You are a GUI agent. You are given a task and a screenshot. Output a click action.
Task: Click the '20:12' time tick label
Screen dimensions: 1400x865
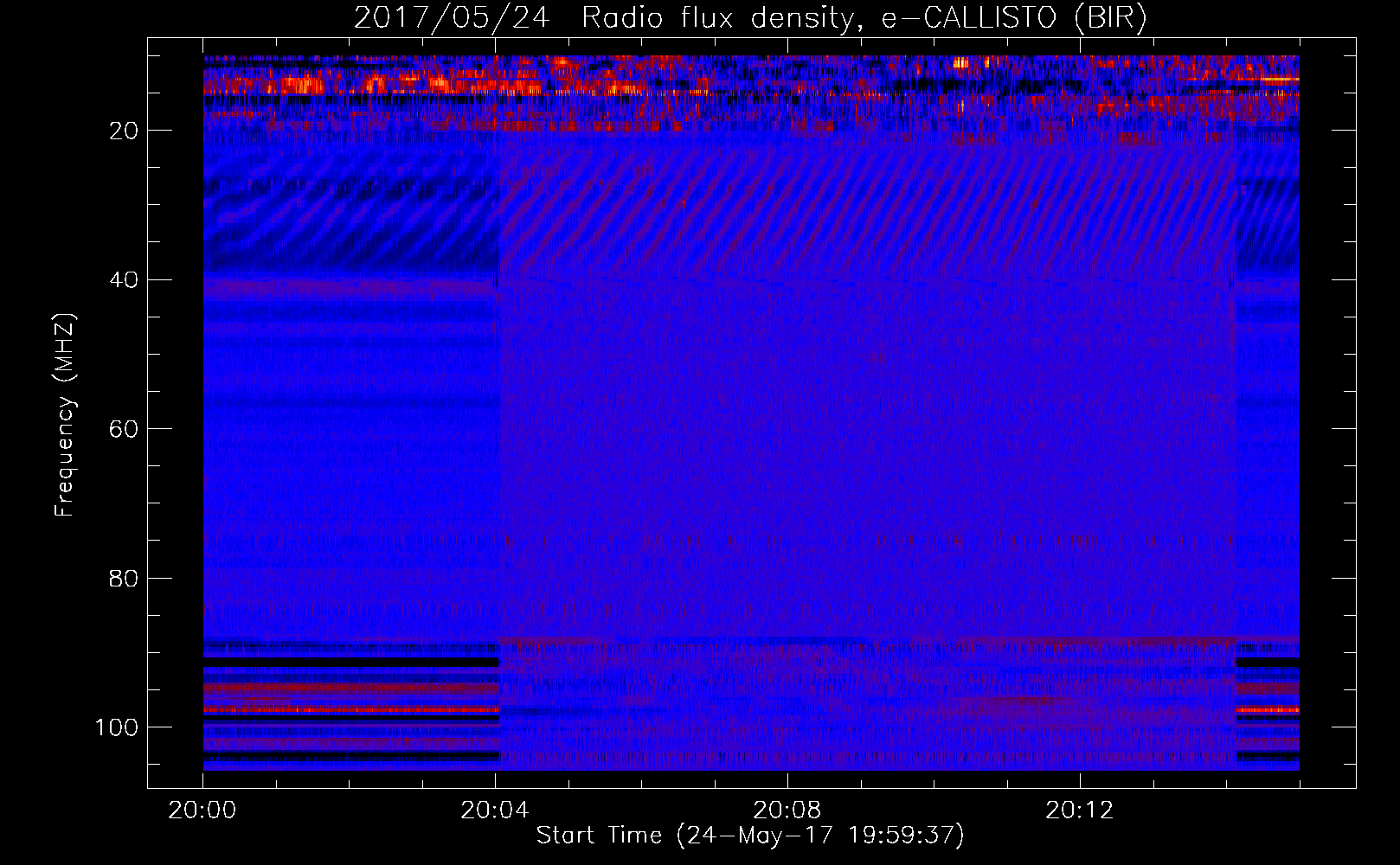(1080, 811)
